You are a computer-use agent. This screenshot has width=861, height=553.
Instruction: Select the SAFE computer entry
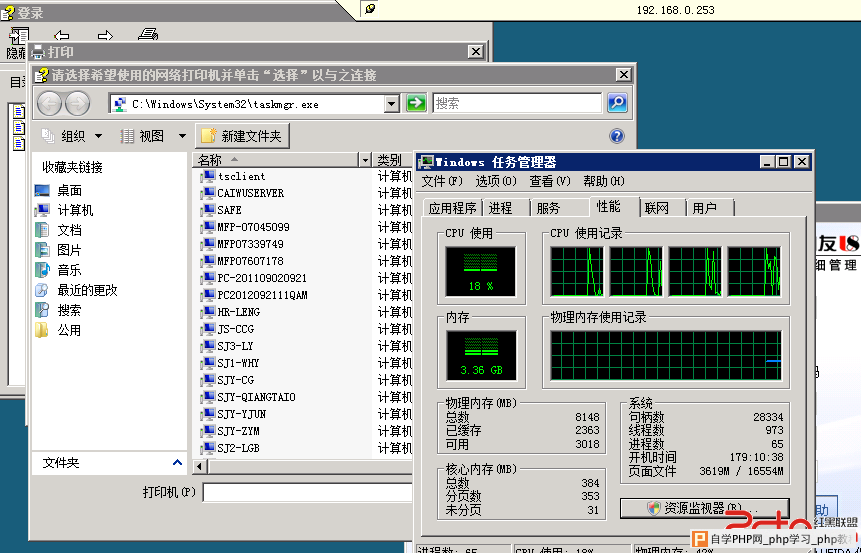tap(221, 210)
